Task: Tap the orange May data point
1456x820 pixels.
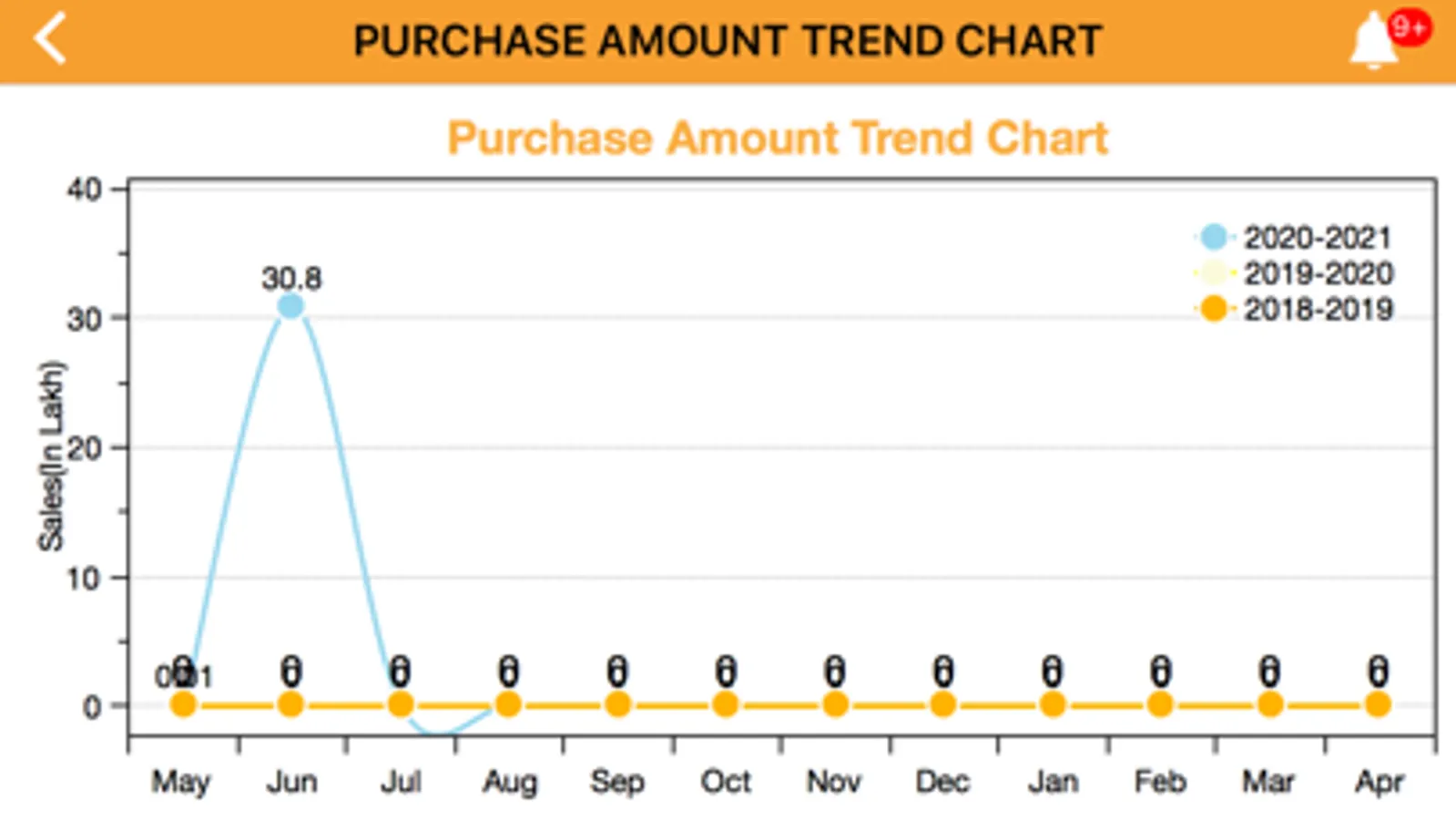Action: 183,704
